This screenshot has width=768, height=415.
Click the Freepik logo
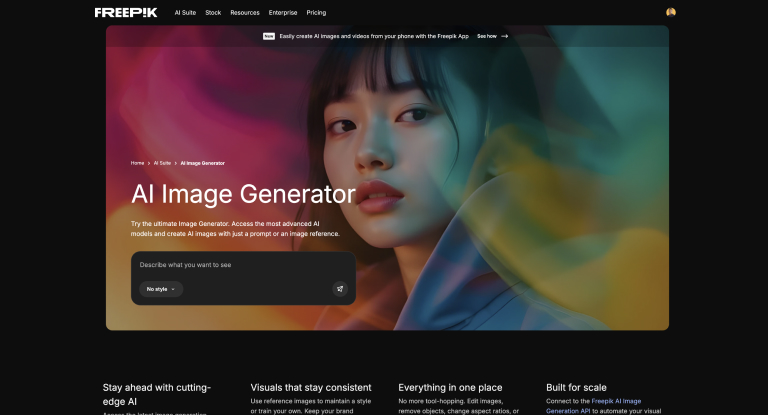[126, 13]
